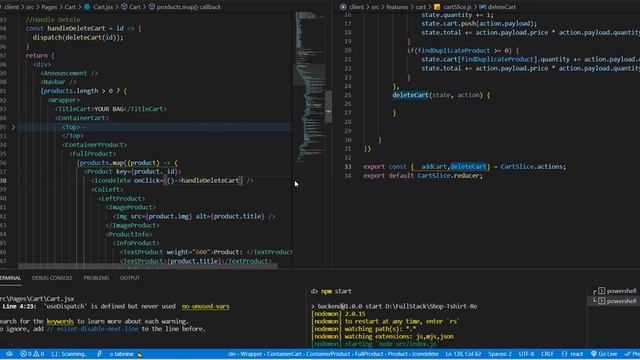Click the no-unused-vars link in terminal
The width and height of the screenshot is (640, 360).
(x=206, y=307)
